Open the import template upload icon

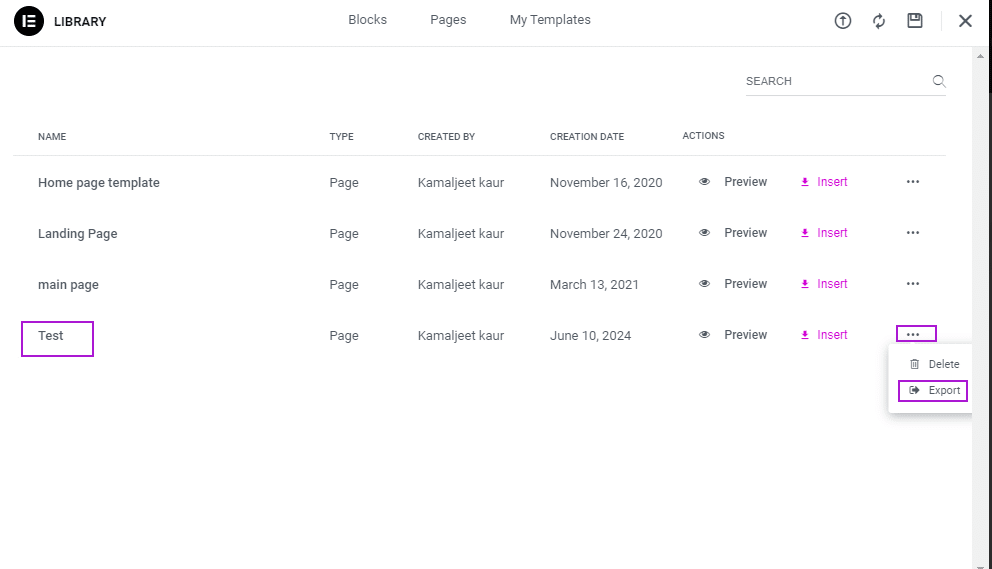(x=843, y=21)
